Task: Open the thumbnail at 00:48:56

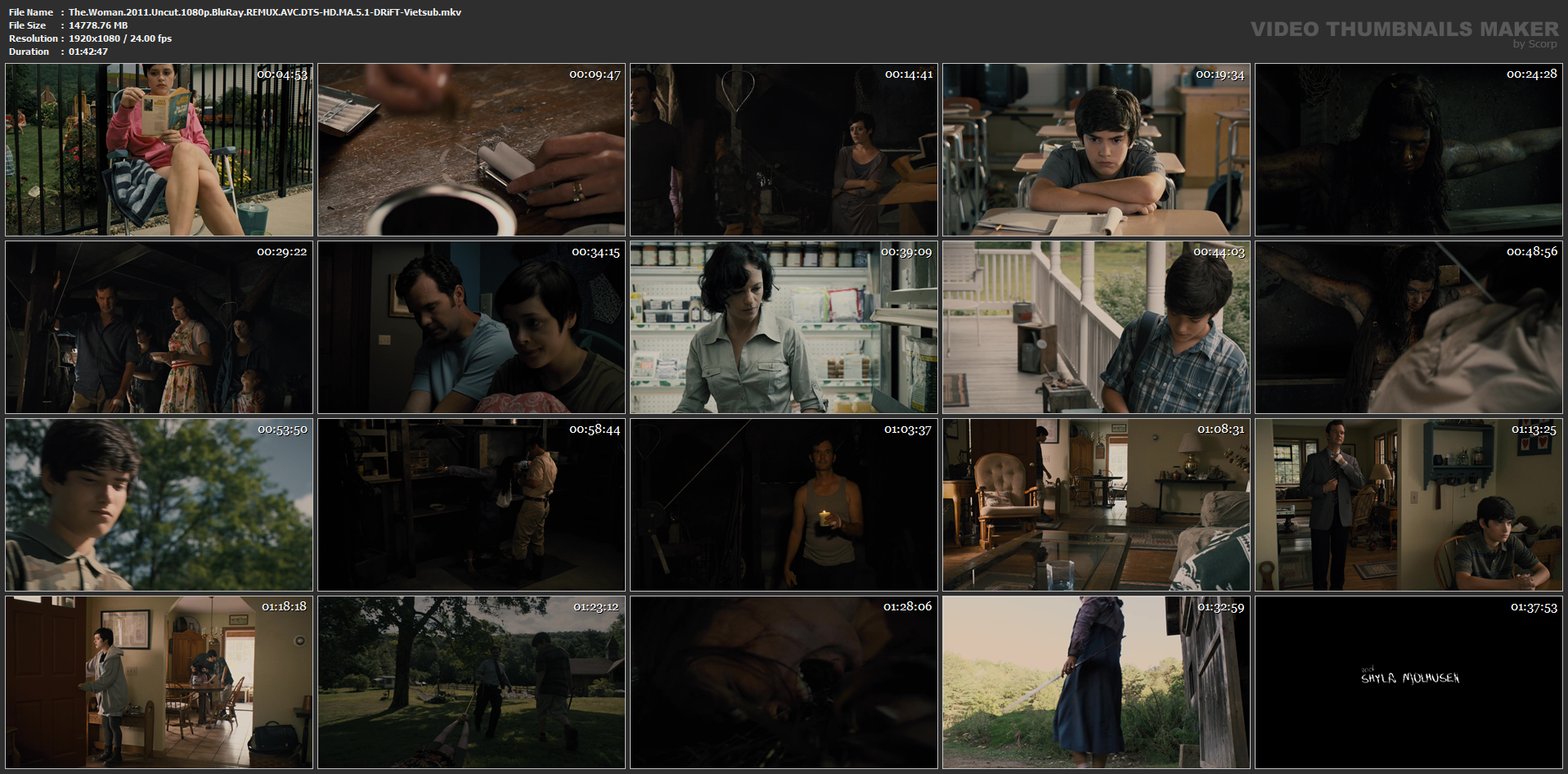Action: pyautogui.click(x=1409, y=327)
